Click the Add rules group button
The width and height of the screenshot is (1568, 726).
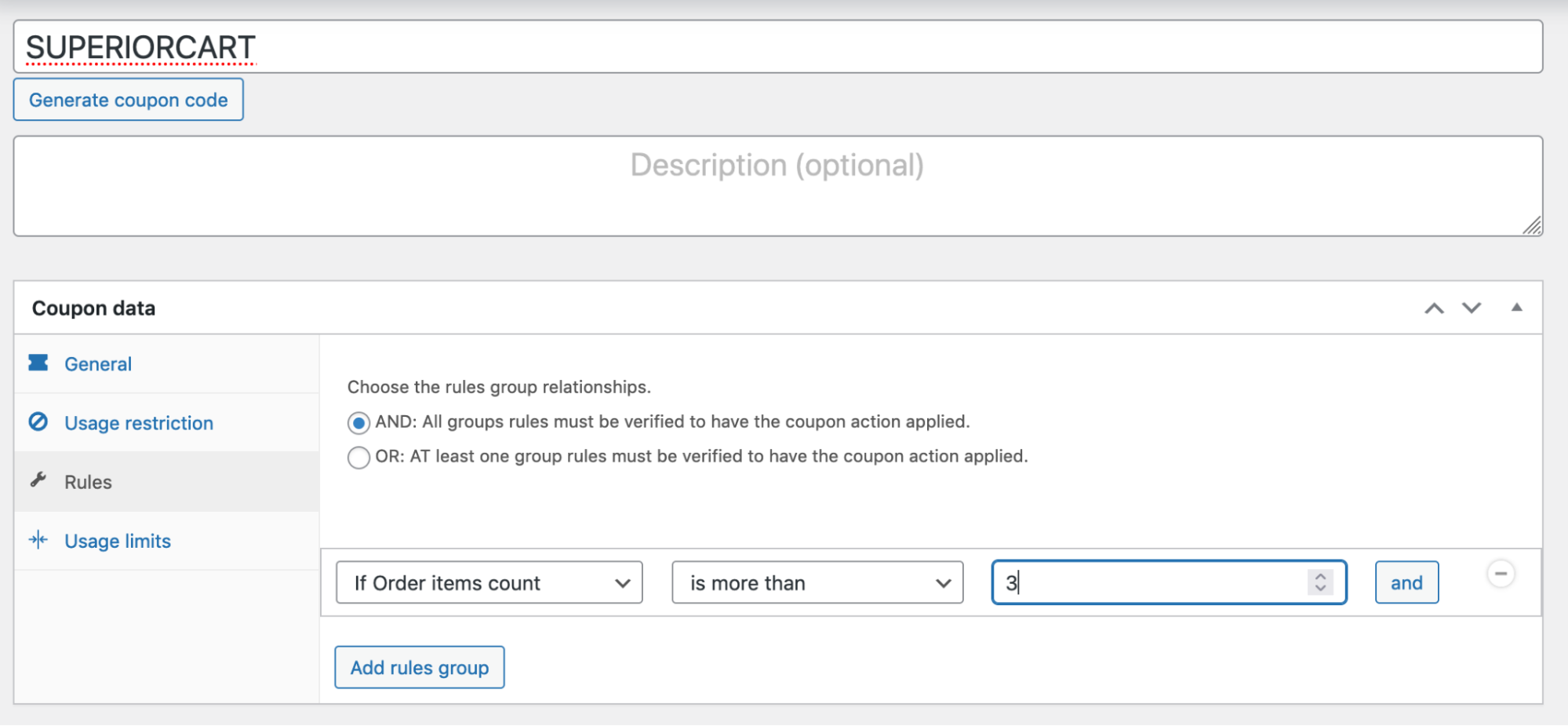419,666
